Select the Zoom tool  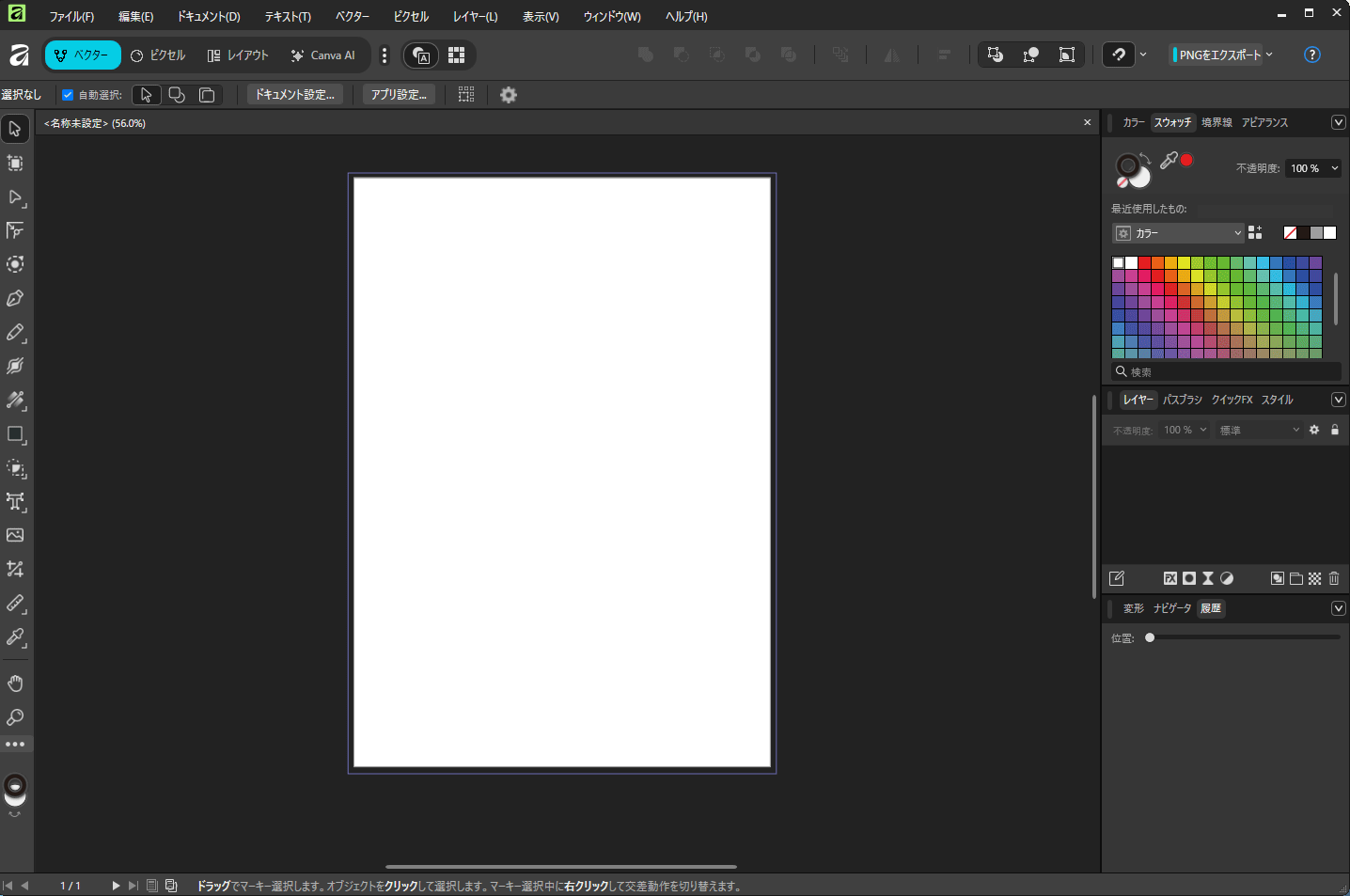point(15,717)
